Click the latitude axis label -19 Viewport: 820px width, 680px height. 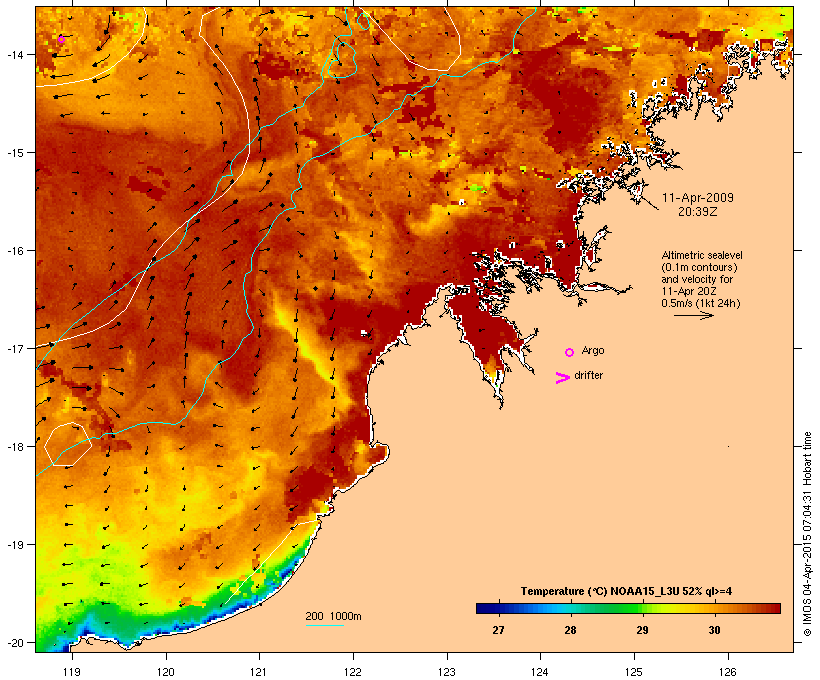(x=14, y=545)
